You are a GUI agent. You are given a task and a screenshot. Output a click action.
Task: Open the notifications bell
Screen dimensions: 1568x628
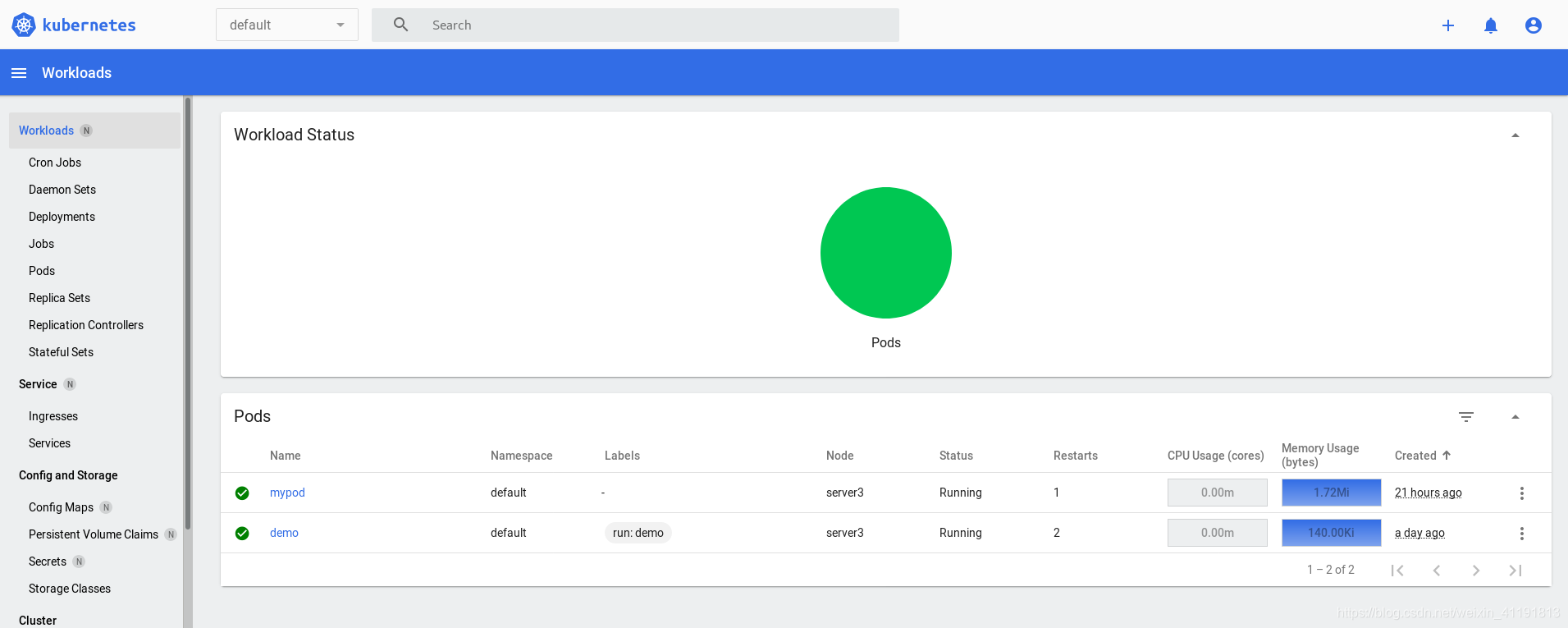[1491, 25]
